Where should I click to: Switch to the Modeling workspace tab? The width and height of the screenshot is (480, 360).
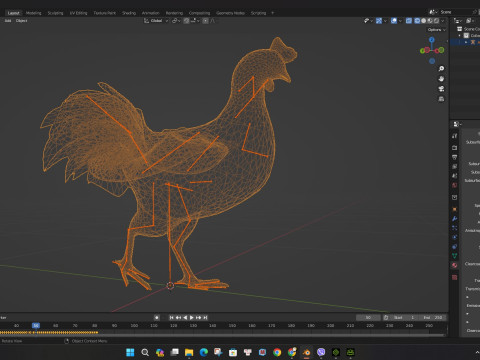tap(33, 13)
